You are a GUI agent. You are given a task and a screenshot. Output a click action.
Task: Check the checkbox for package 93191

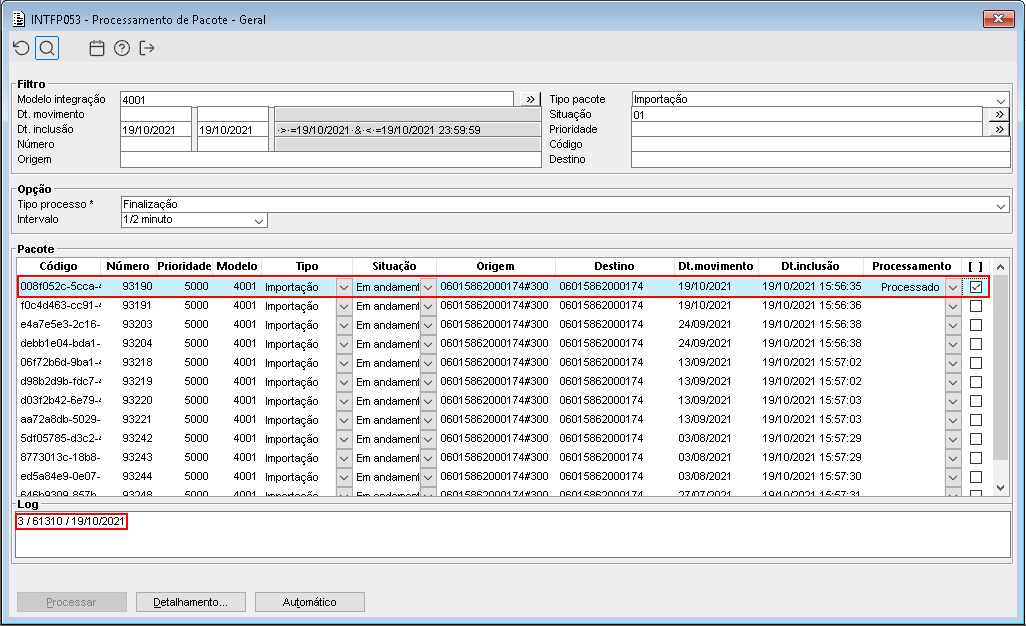[976, 306]
